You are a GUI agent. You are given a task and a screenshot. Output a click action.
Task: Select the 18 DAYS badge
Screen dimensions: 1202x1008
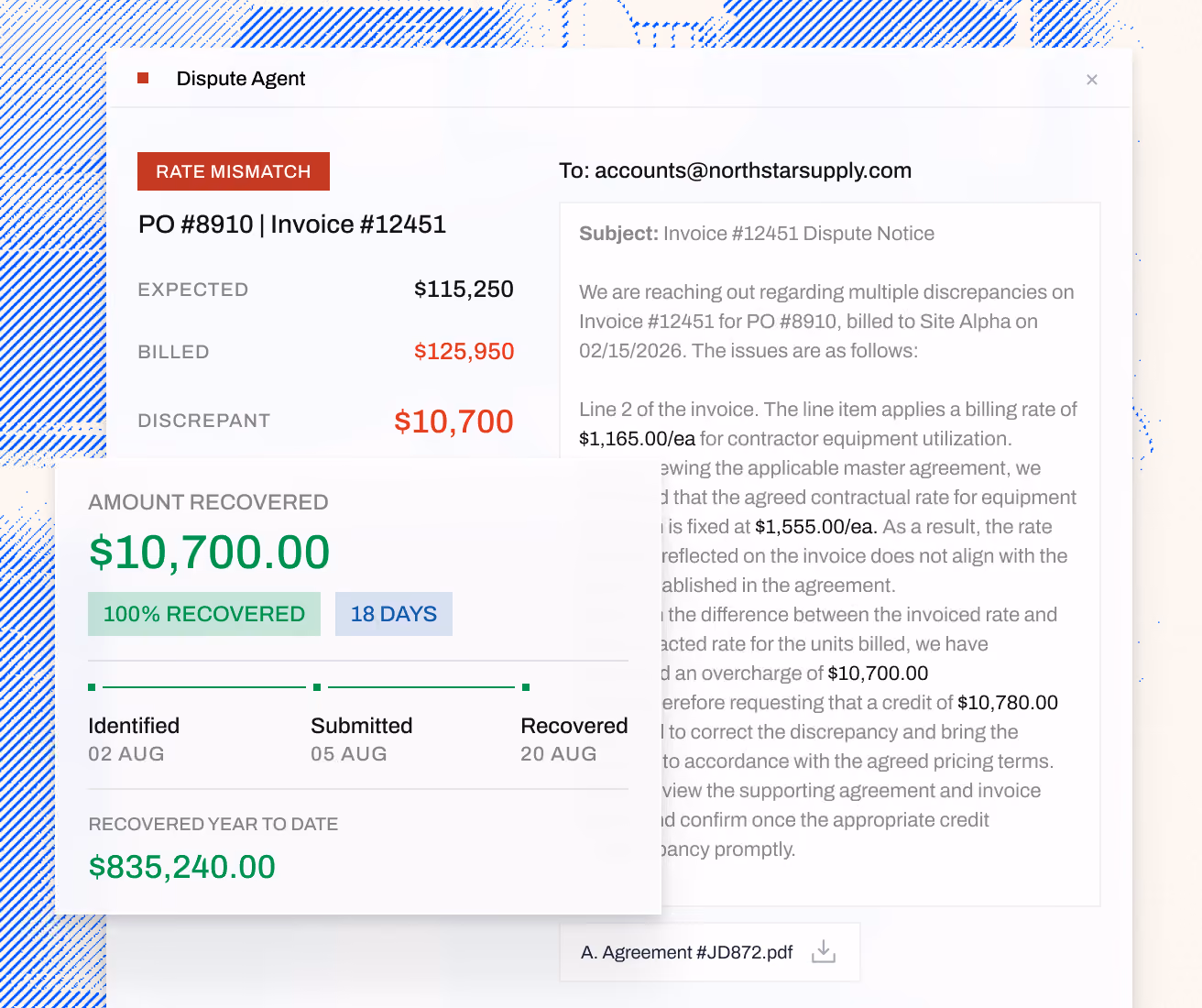click(394, 614)
